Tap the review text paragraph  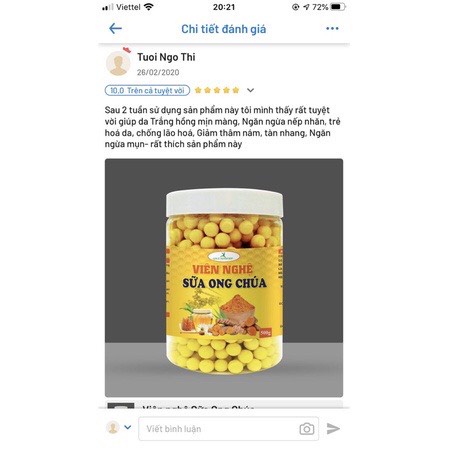click(x=222, y=127)
